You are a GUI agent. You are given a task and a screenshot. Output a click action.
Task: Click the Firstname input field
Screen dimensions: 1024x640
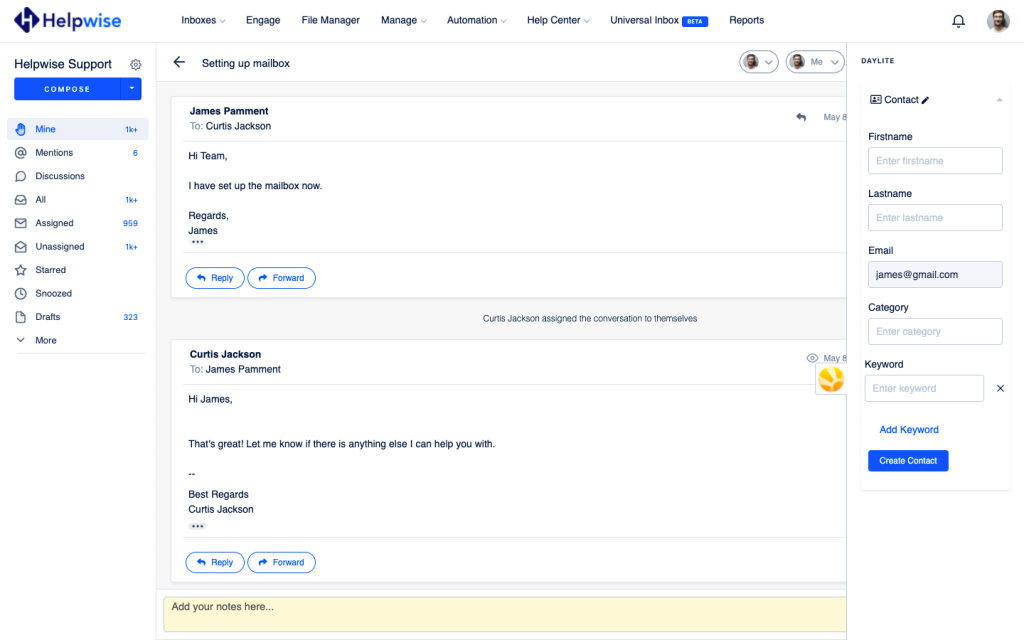(935, 161)
